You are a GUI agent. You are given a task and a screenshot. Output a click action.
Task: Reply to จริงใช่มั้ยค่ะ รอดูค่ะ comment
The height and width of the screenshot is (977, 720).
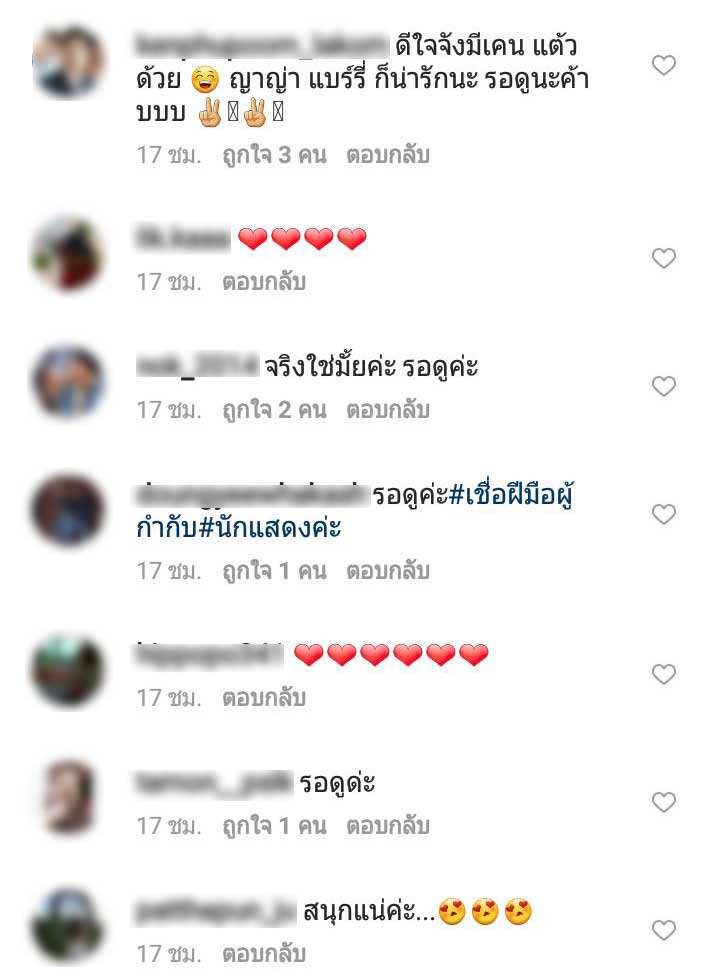388,410
